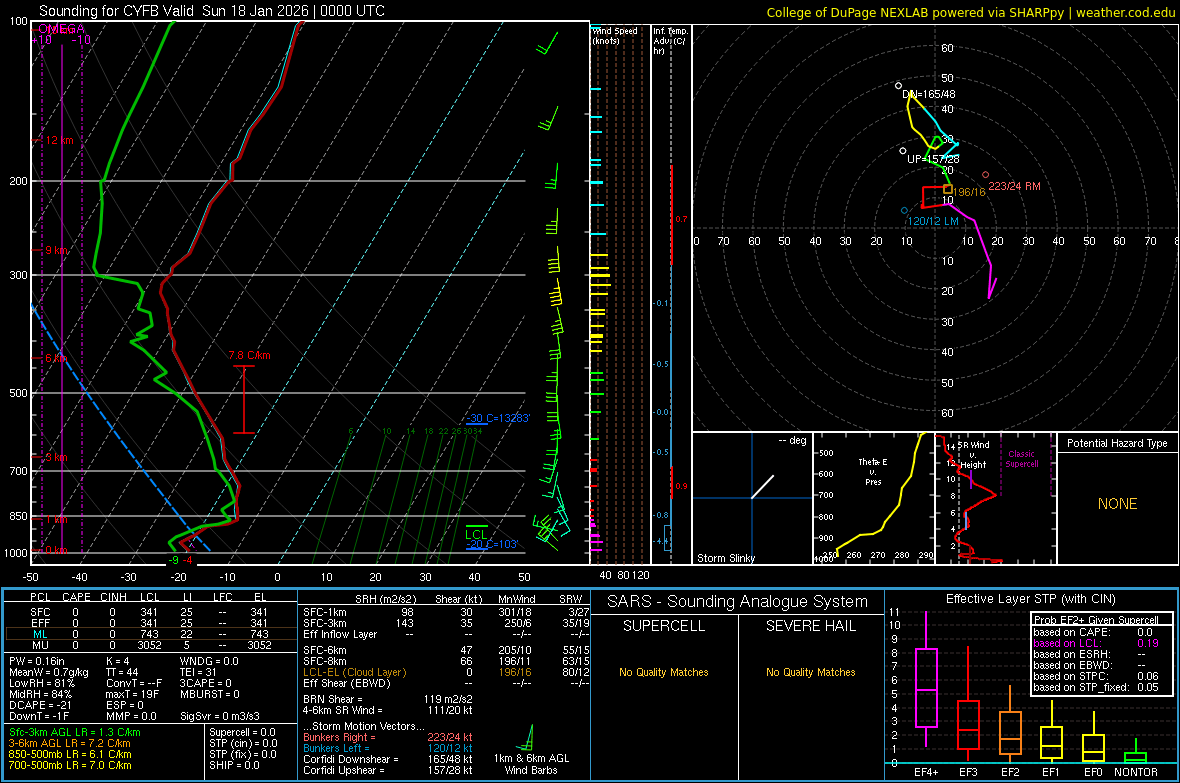Click the OMEGA label
Viewport: 1180px width, 783px height.
(x=61, y=29)
